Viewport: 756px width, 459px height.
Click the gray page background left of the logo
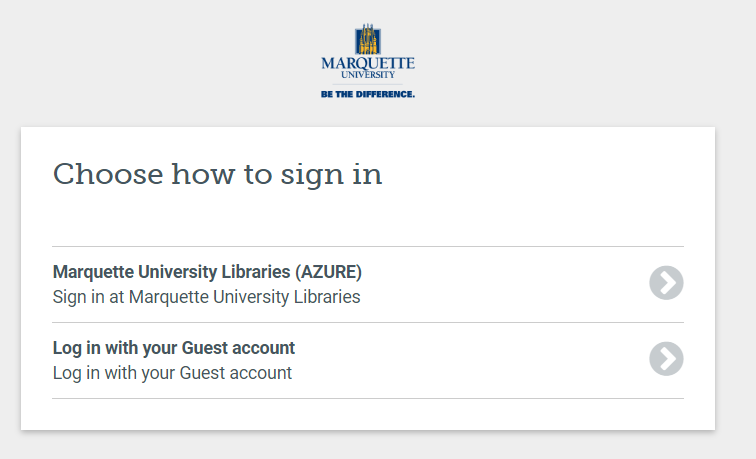(x=150, y=60)
